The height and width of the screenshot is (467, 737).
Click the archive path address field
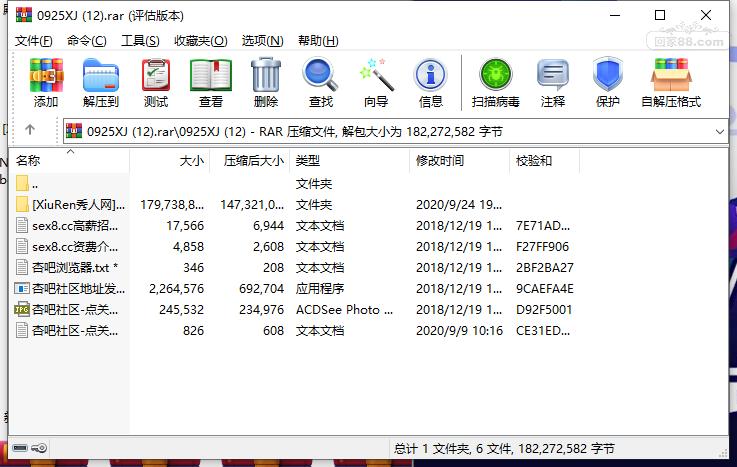(x=395, y=131)
